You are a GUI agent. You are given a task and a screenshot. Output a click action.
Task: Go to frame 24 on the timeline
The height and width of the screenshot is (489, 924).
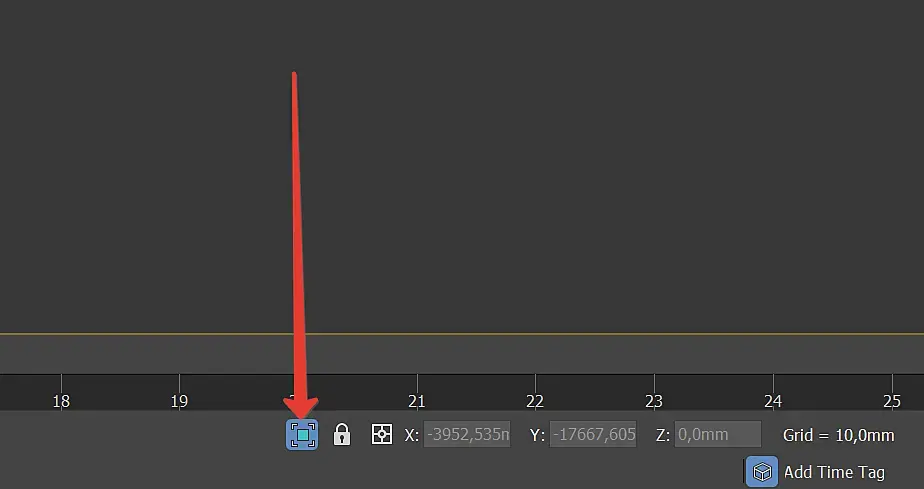pyautogui.click(x=773, y=401)
